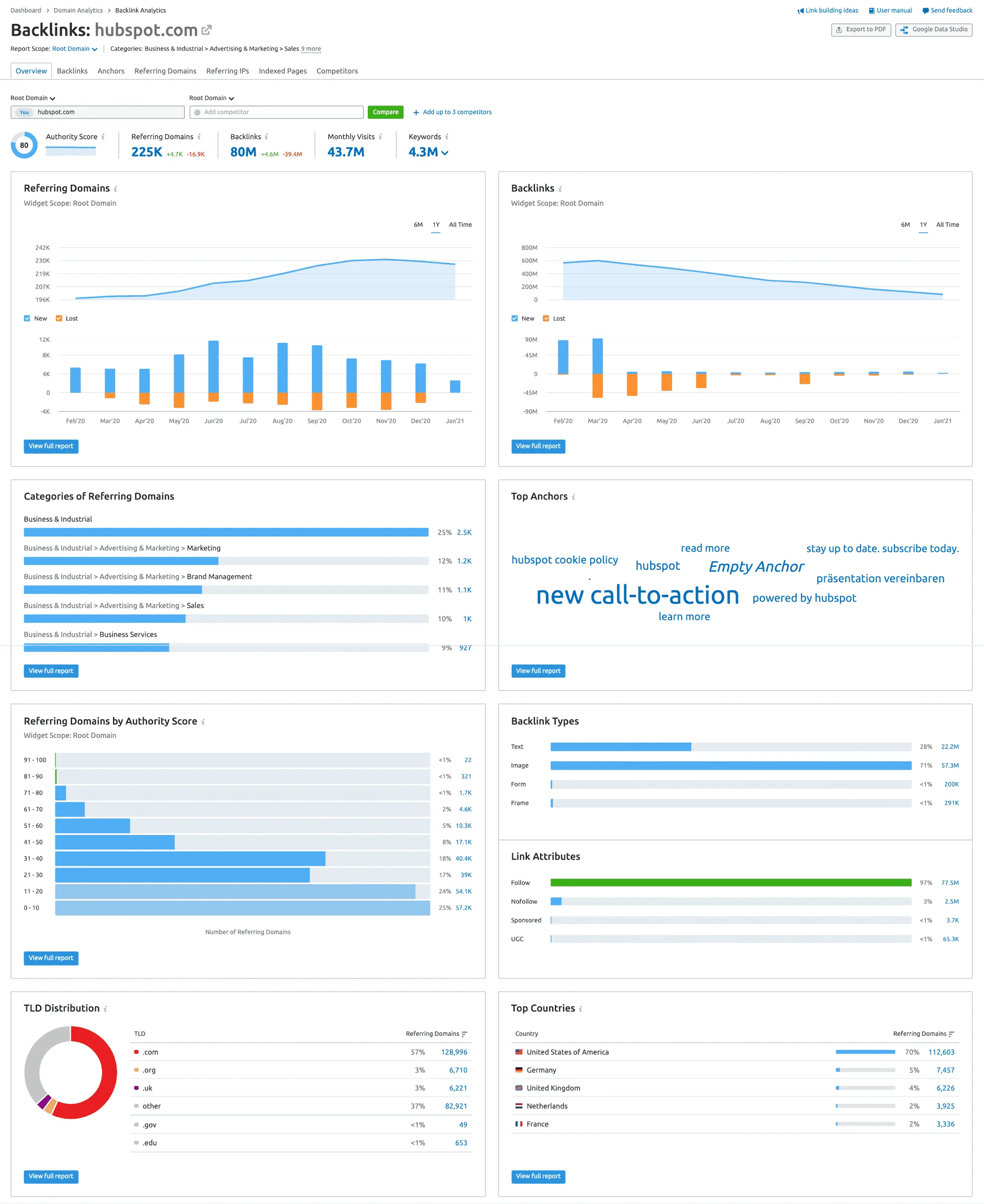The width and height of the screenshot is (984, 1204).
Task: Click the Send feedback speech bubble icon
Action: (926, 11)
